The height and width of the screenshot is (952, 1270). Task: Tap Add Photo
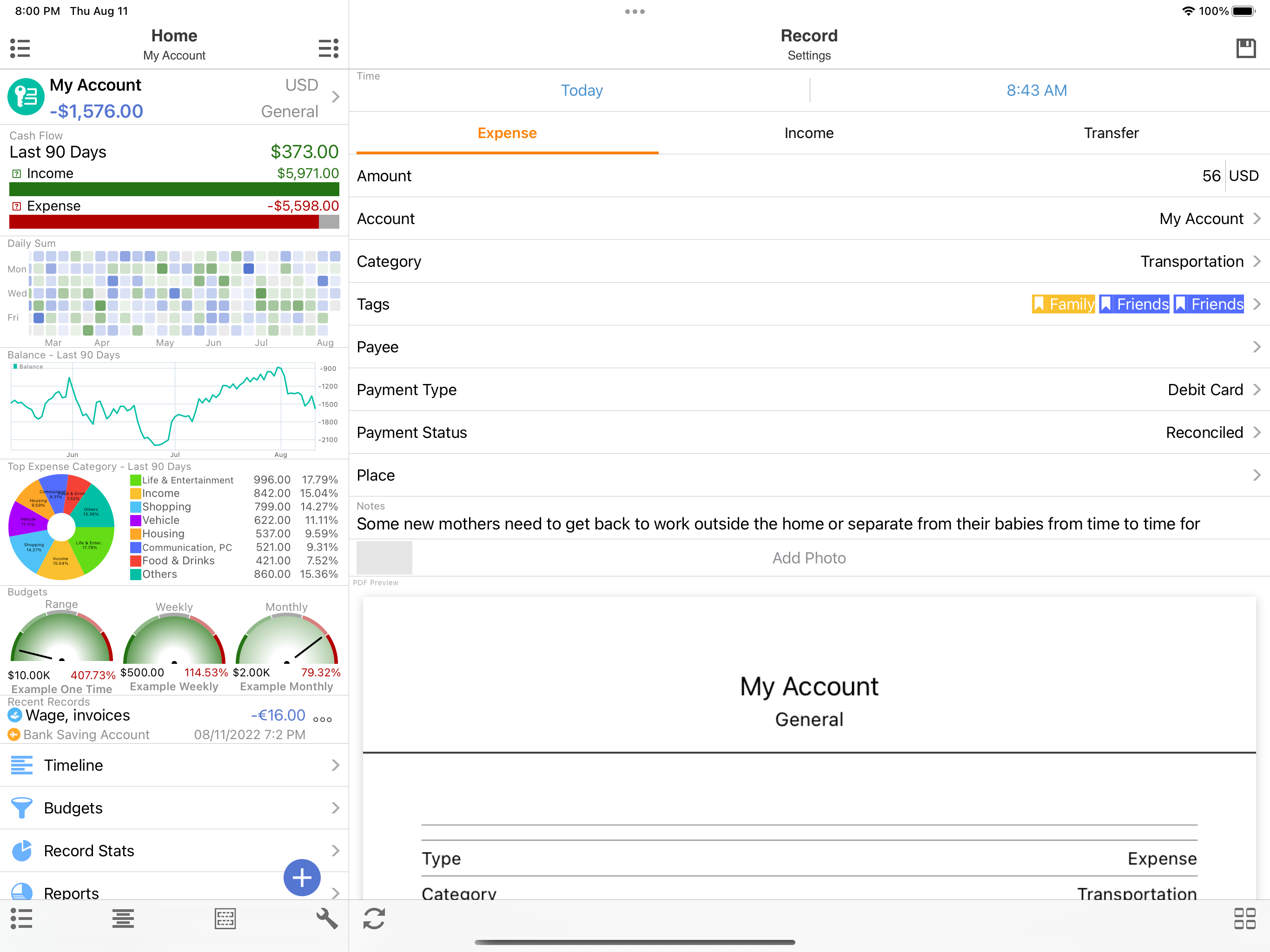[x=808, y=557]
